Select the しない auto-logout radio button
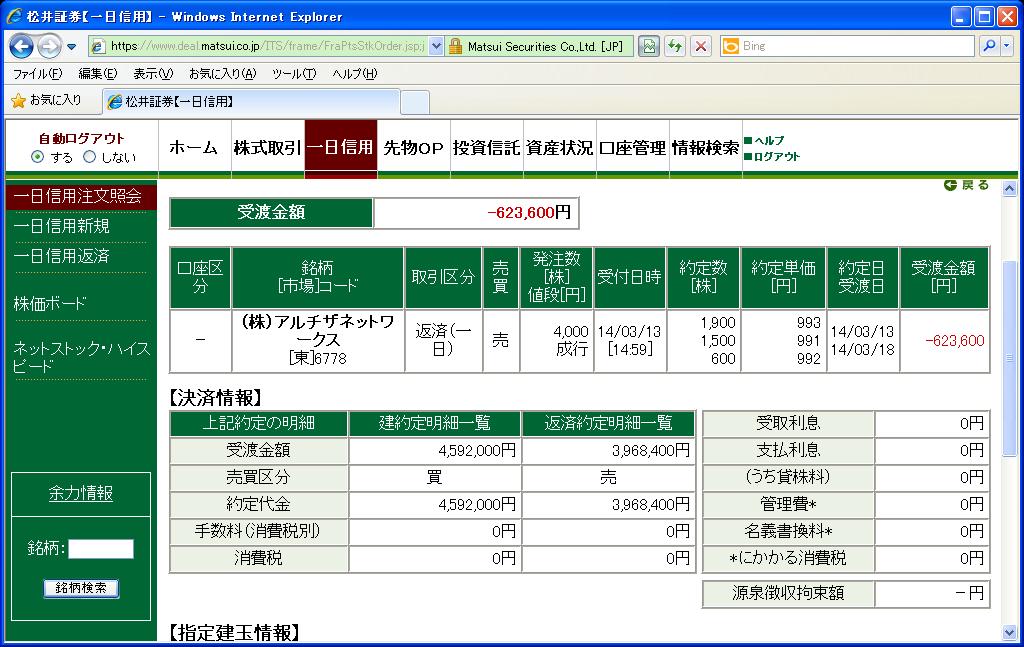The height and width of the screenshot is (647, 1024). (89, 157)
